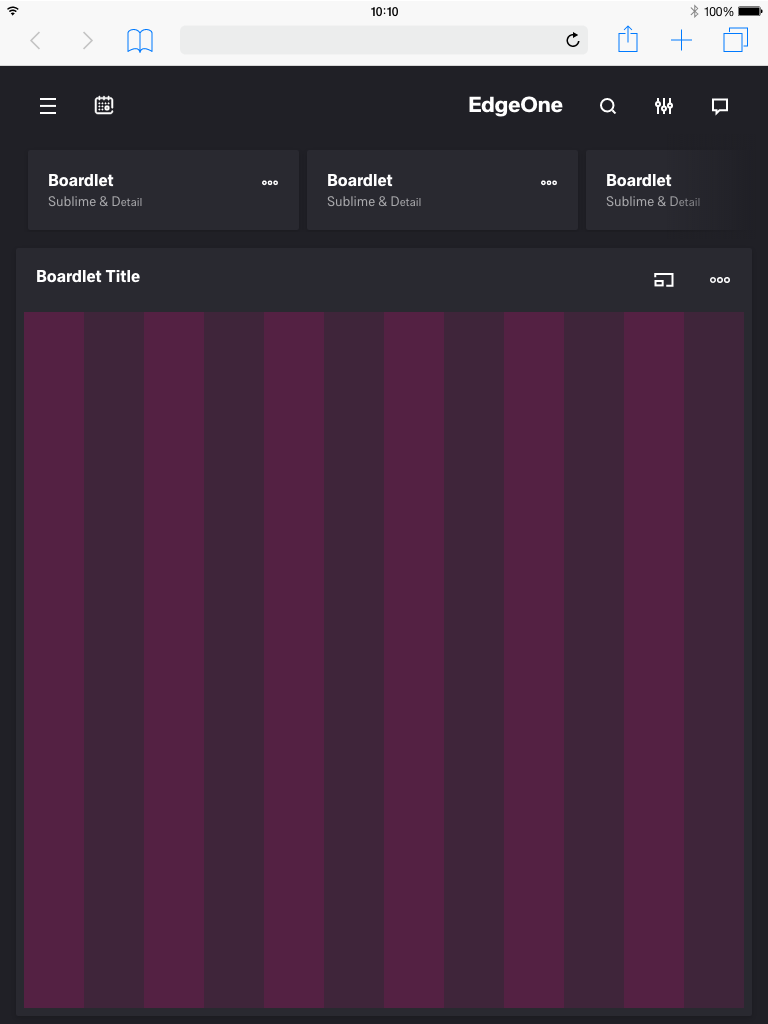Expand more options on first Boardlet card
This screenshot has width=768, height=1024.
pyautogui.click(x=270, y=183)
